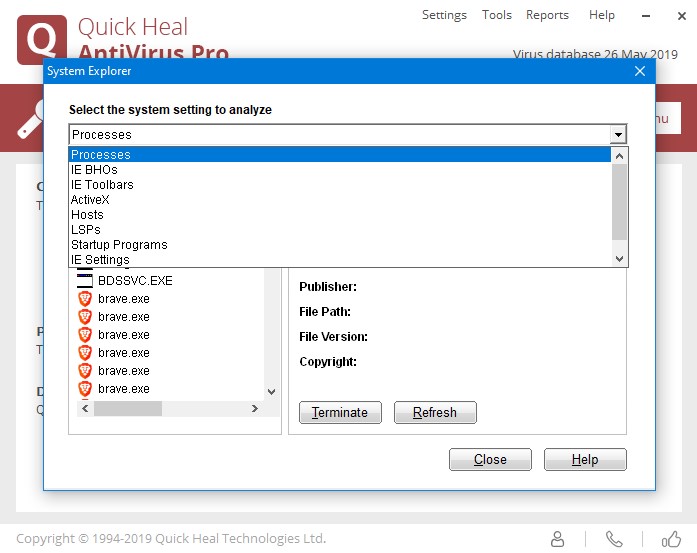Click the Close button
This screenshot has width=697, height=553.
click(x=490, y=459)
